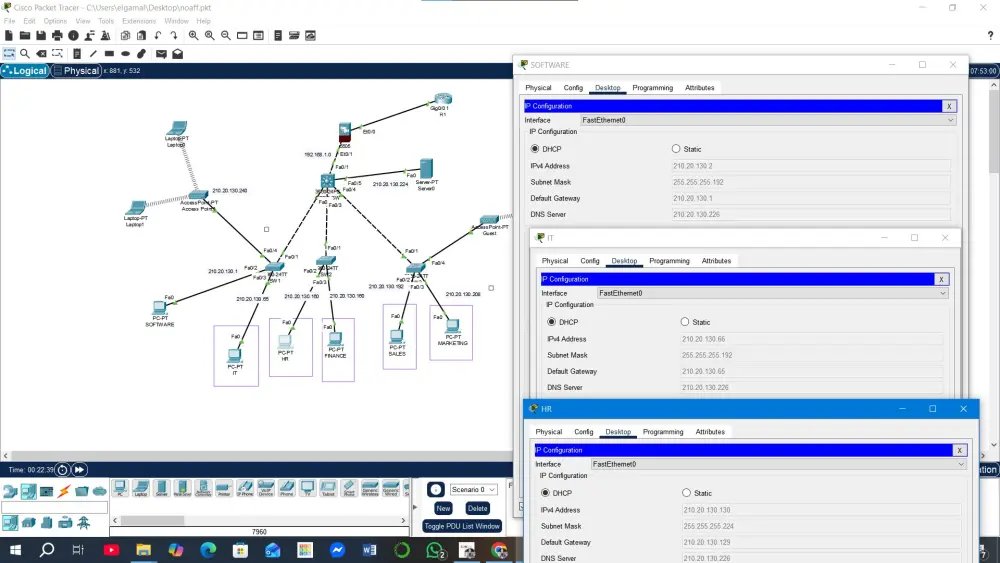1000x563 pixels.
Task: Open the File menu
Action: click(10, 21)
